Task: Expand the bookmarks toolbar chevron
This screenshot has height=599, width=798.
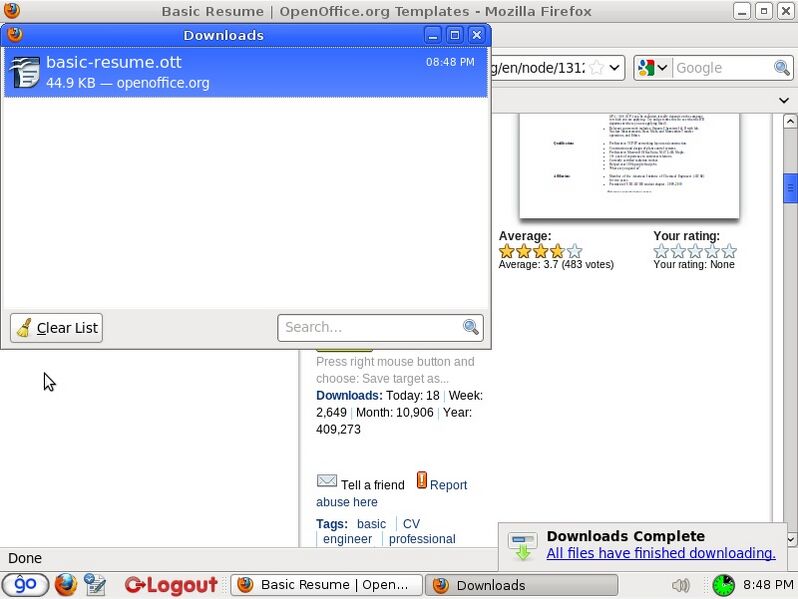Action: [784, 100]
